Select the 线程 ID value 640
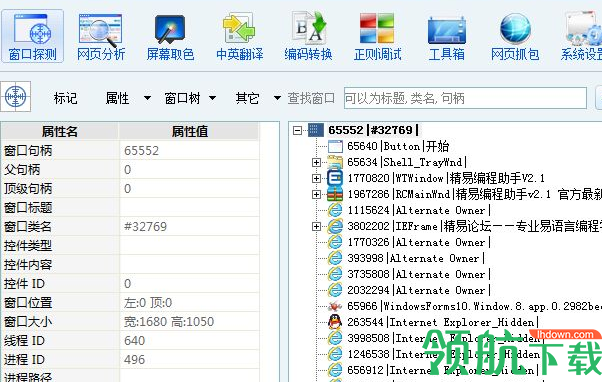602x382 pixels. 189,341
